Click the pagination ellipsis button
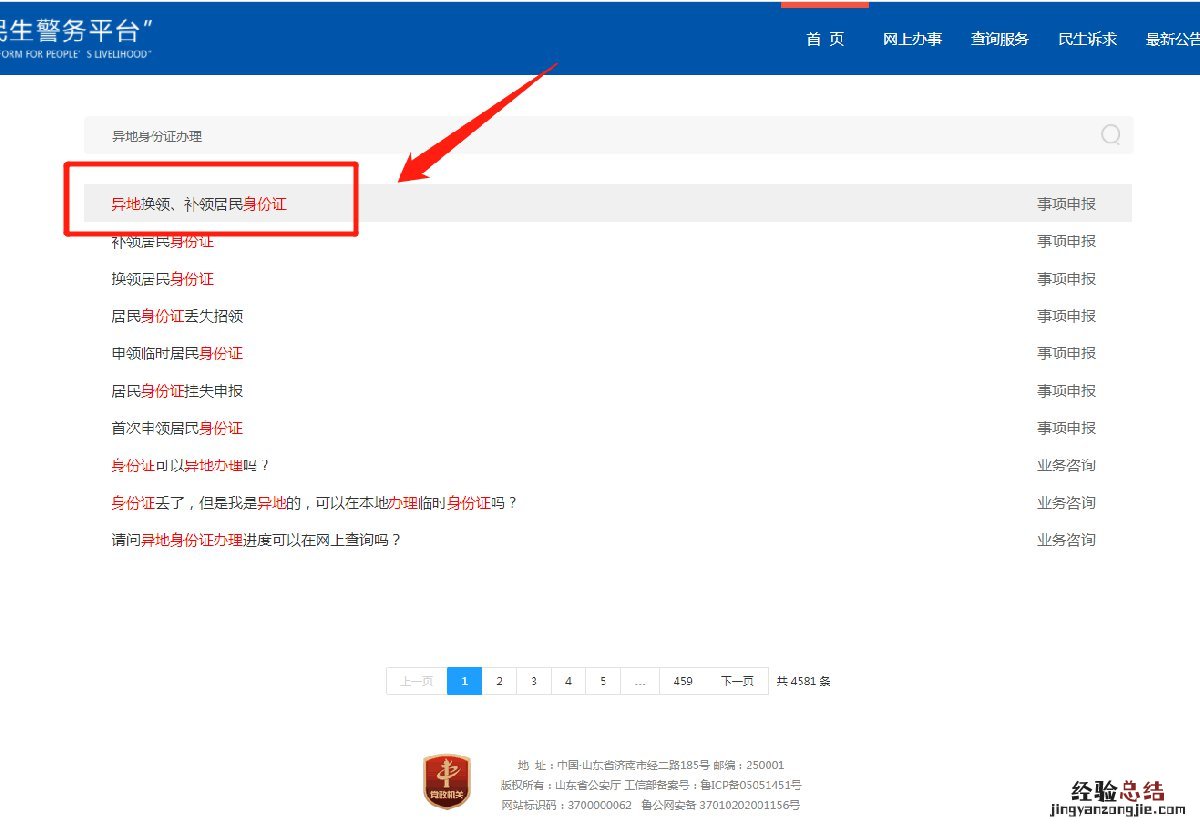 pos(639,681)
